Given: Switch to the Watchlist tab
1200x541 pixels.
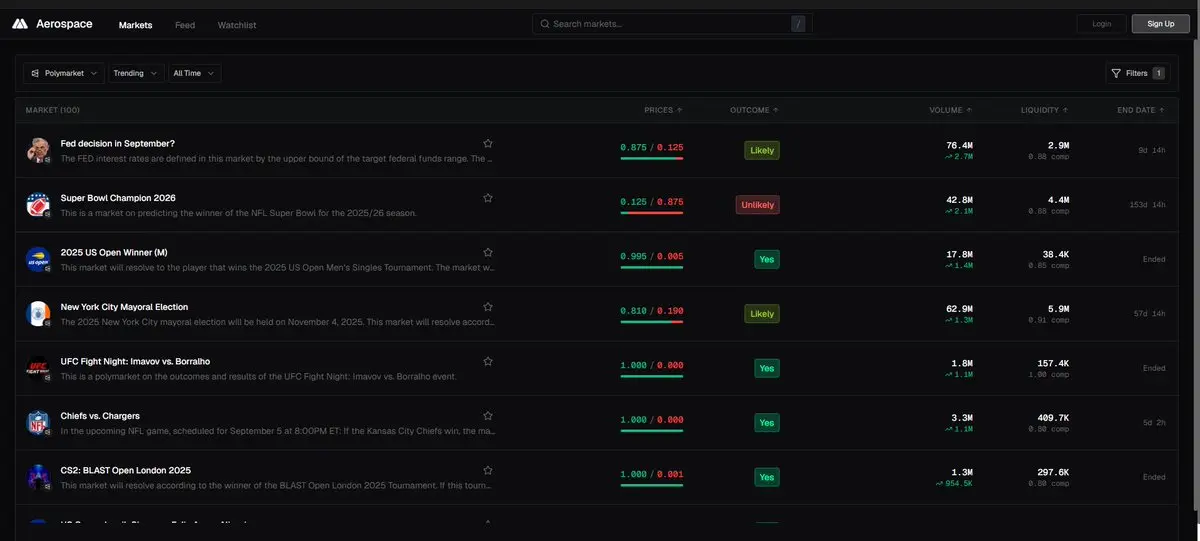Looking at the screenshot, I should pos(237,25).
